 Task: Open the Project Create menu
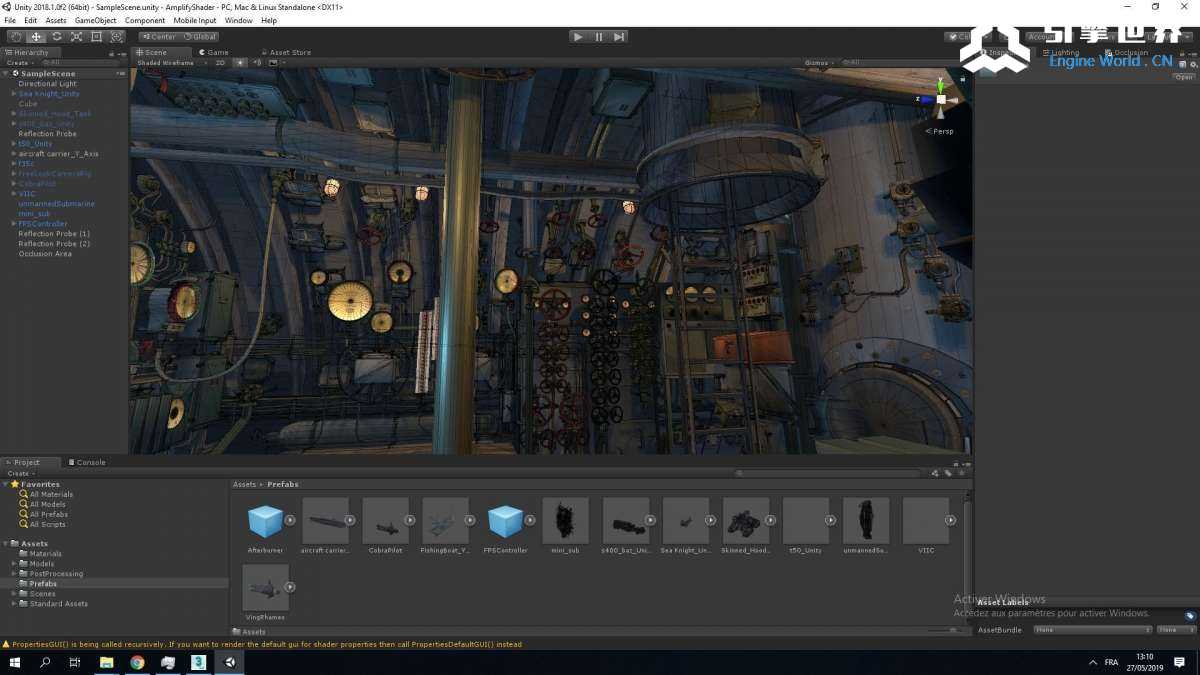point(19,473)
